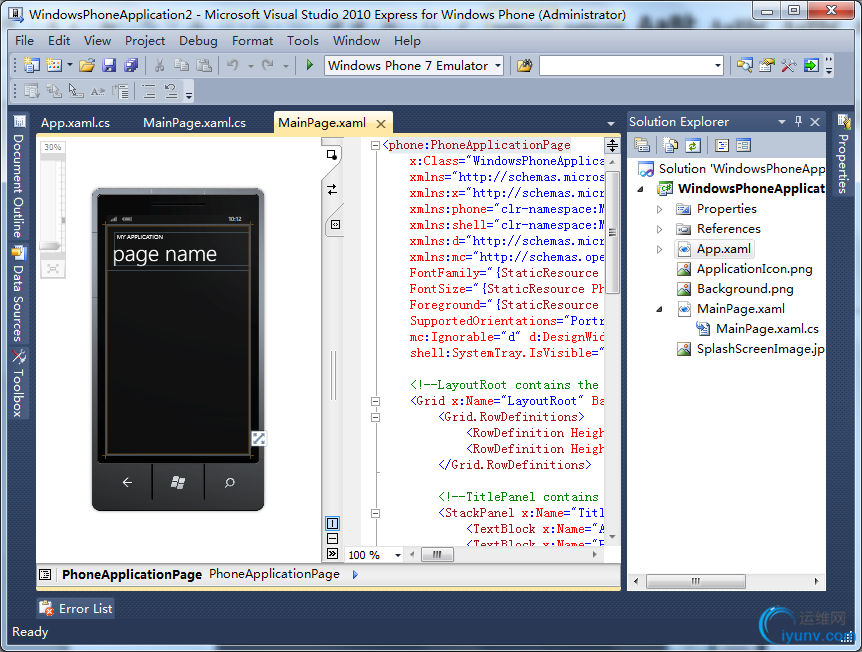Swap the design and XAML panes
The image size is (862, 652).
click(x=332, y=190)
